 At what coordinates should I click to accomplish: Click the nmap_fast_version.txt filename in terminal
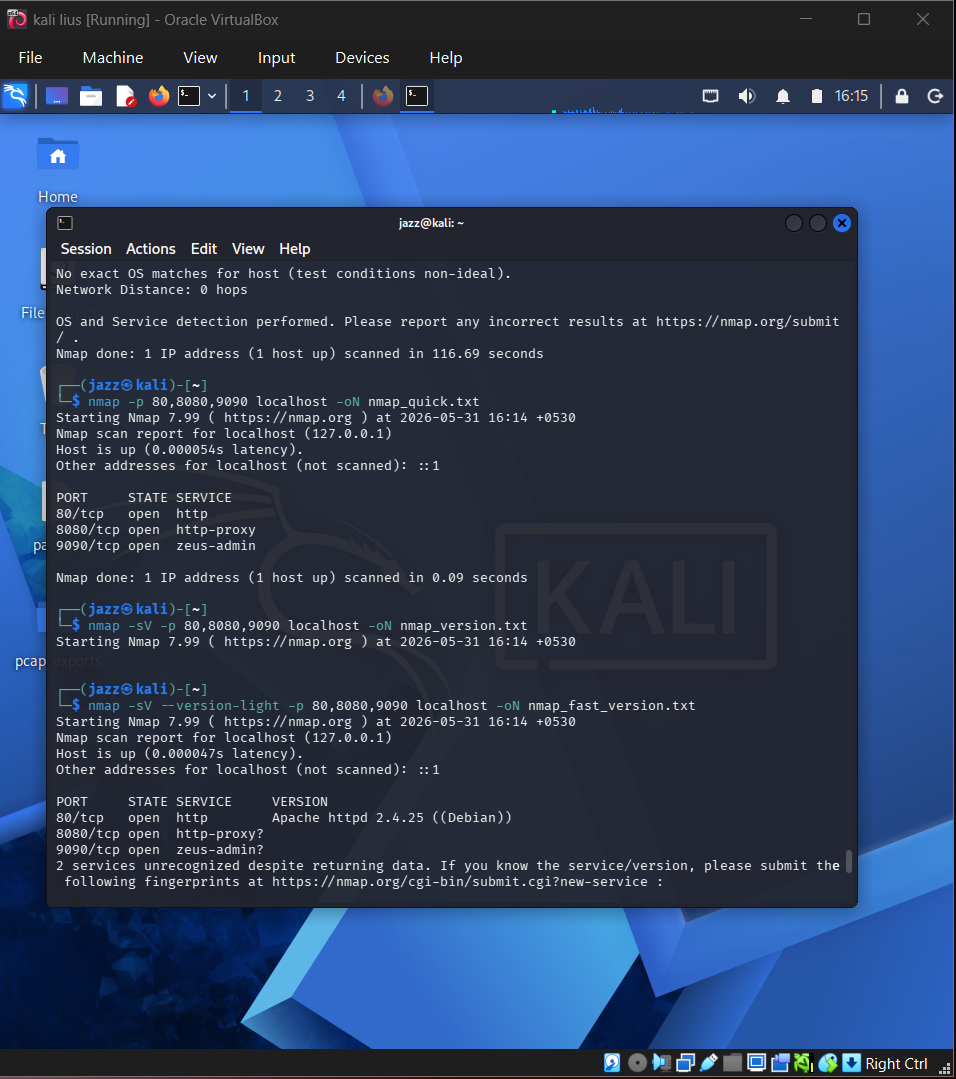[611, 705]
